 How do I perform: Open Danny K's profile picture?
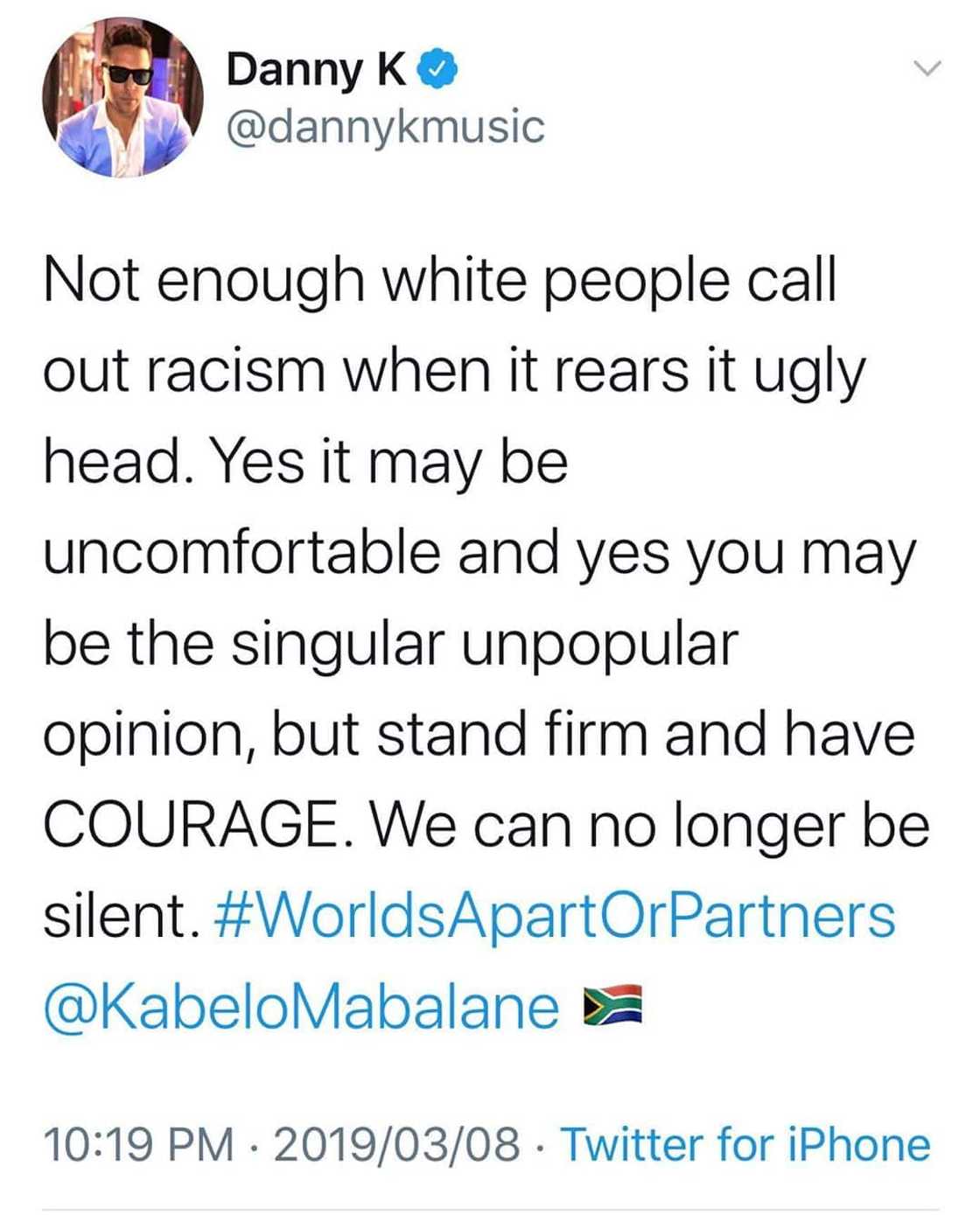tap(122, 96)
